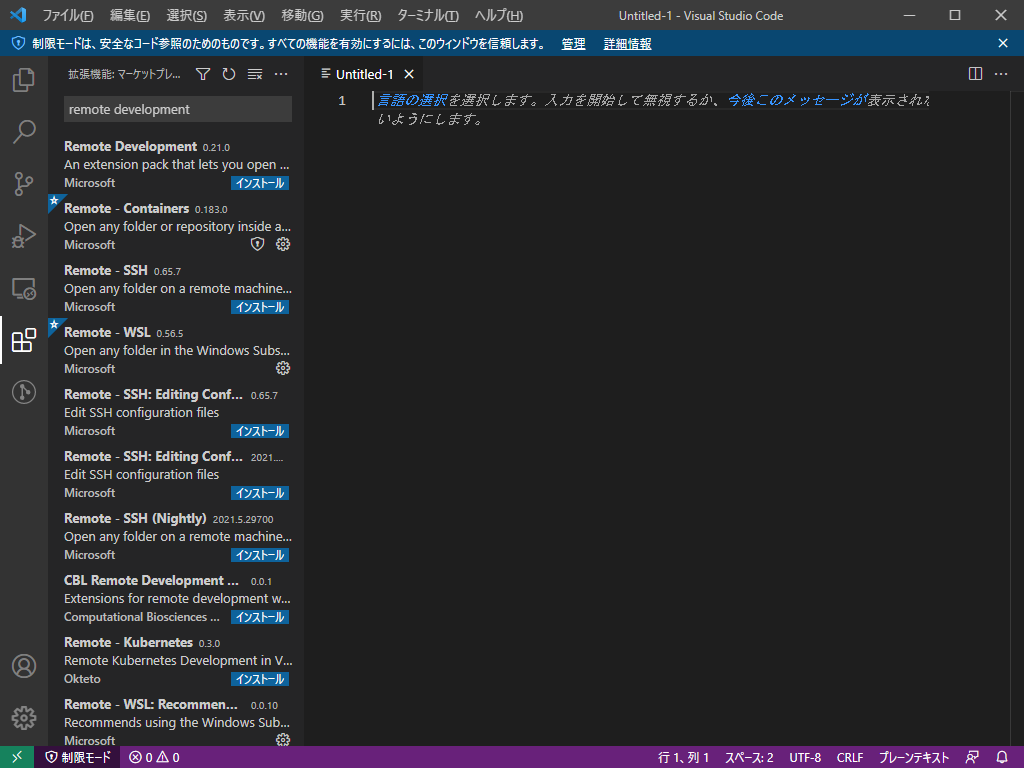Open the Run and Debug view

tap(24, 236)
